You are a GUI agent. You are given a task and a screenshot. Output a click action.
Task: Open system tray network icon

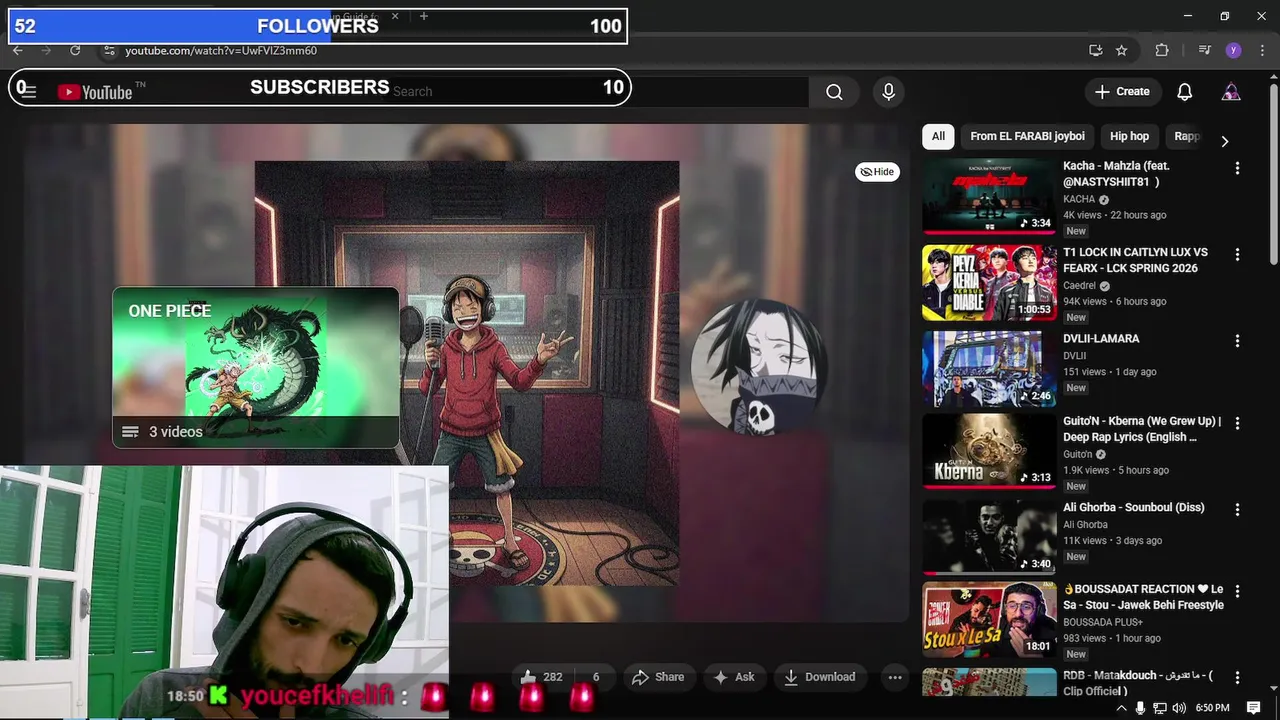pos(1160,708)
